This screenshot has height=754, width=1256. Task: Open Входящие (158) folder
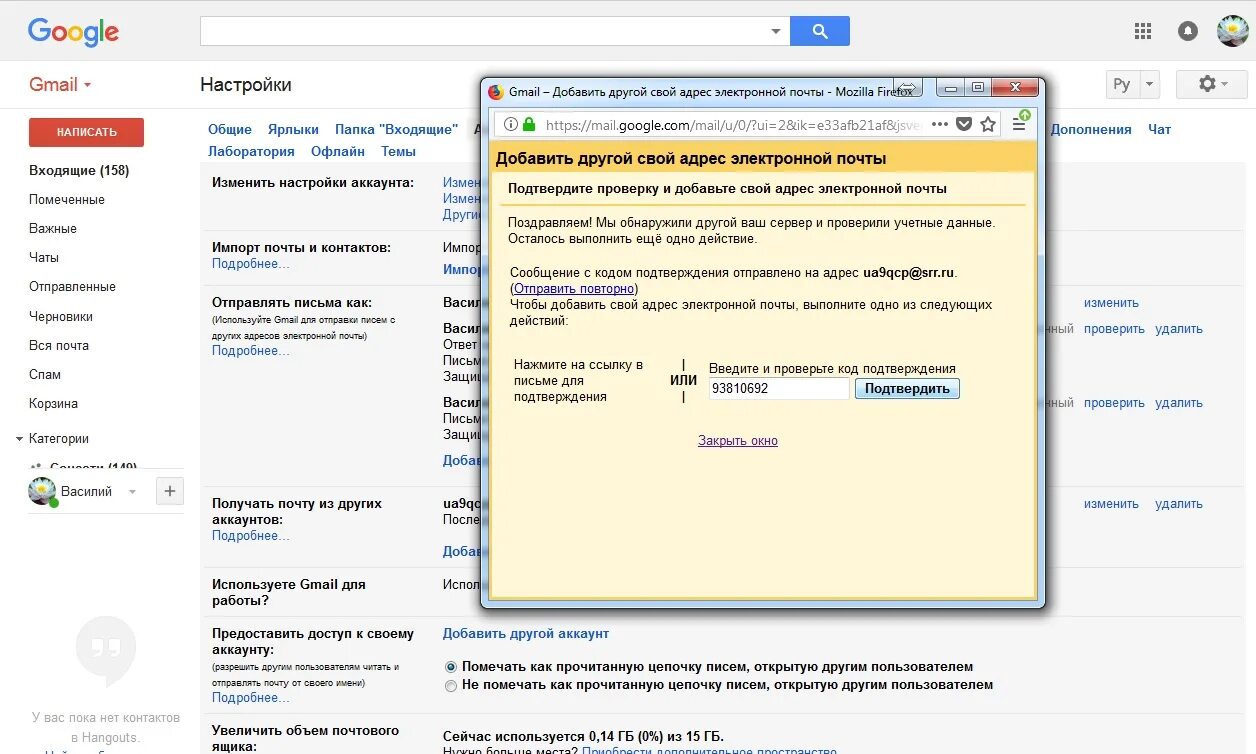pos(79,170)
